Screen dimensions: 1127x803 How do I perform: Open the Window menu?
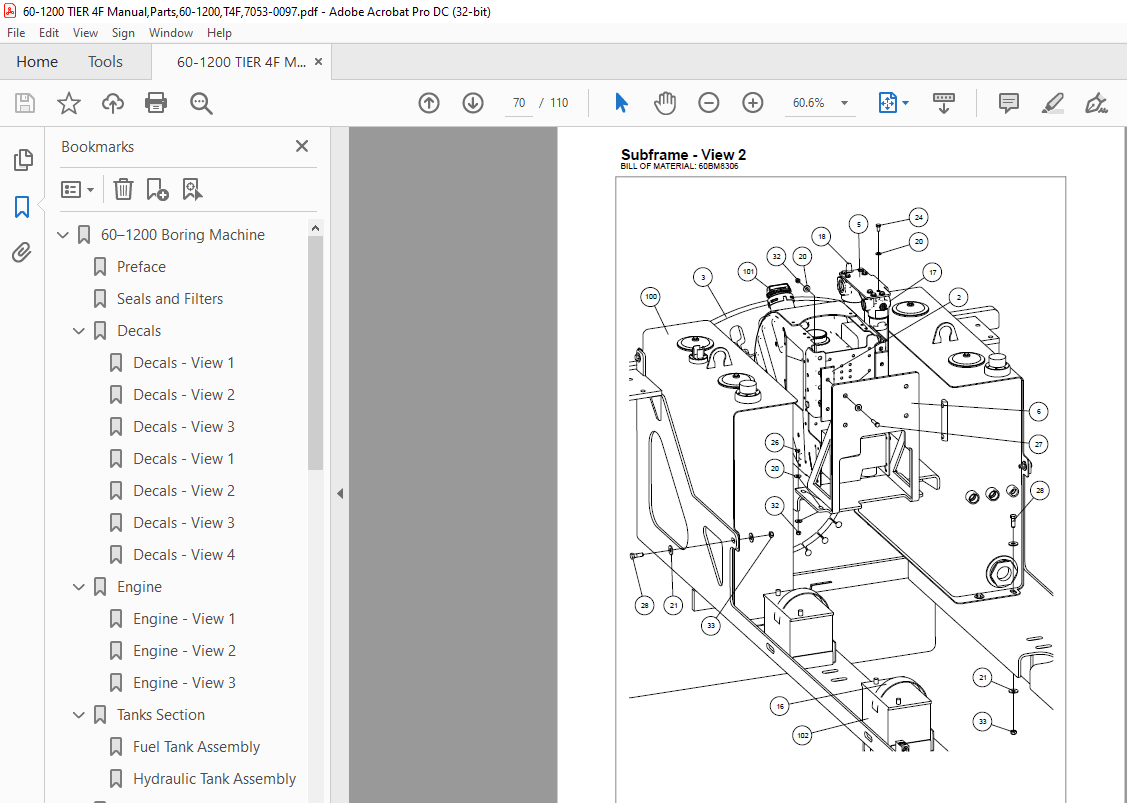(171, 32)
